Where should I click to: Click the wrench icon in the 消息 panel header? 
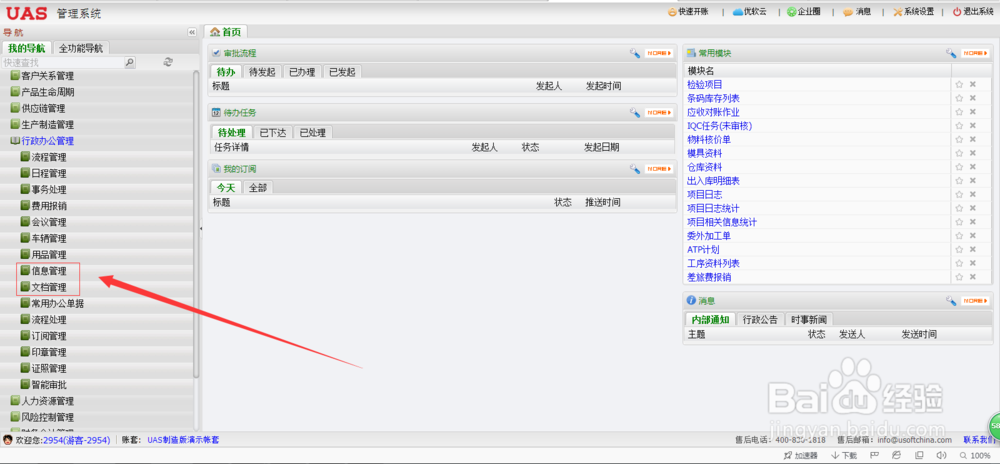[951, 300]
